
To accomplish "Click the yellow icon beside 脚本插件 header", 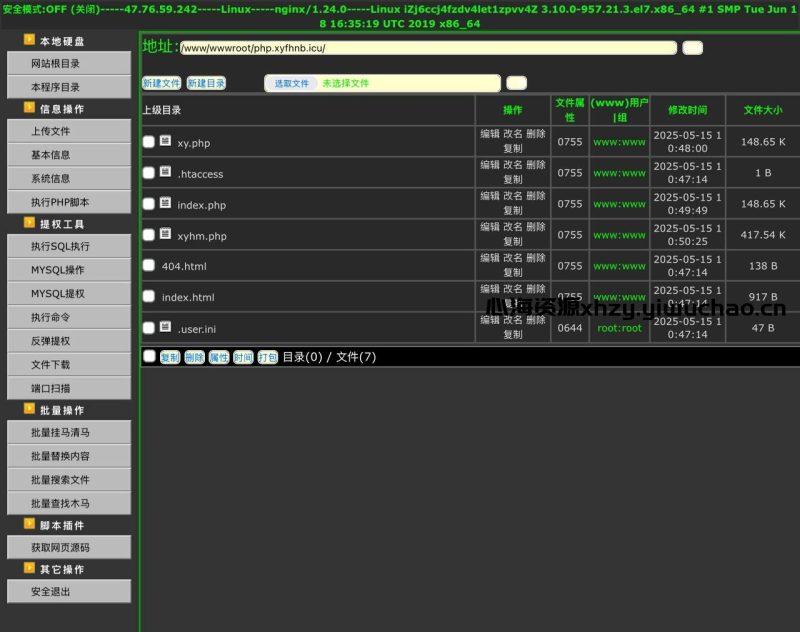I will (x=30, y=525).
